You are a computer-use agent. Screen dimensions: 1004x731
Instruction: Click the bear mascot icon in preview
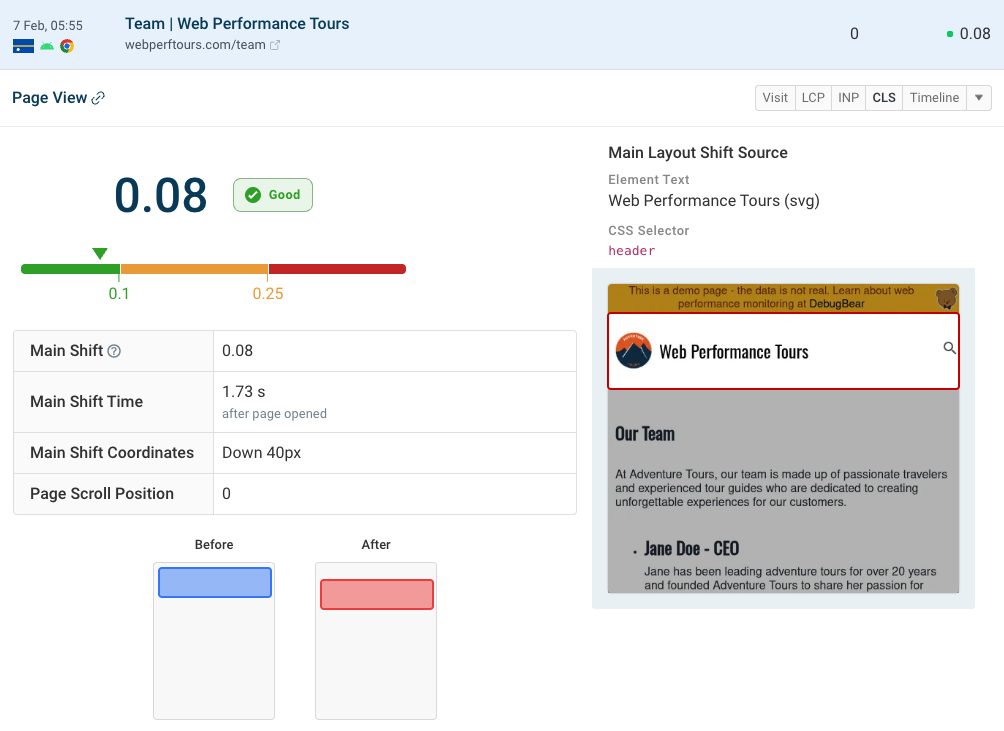[945, 298]
